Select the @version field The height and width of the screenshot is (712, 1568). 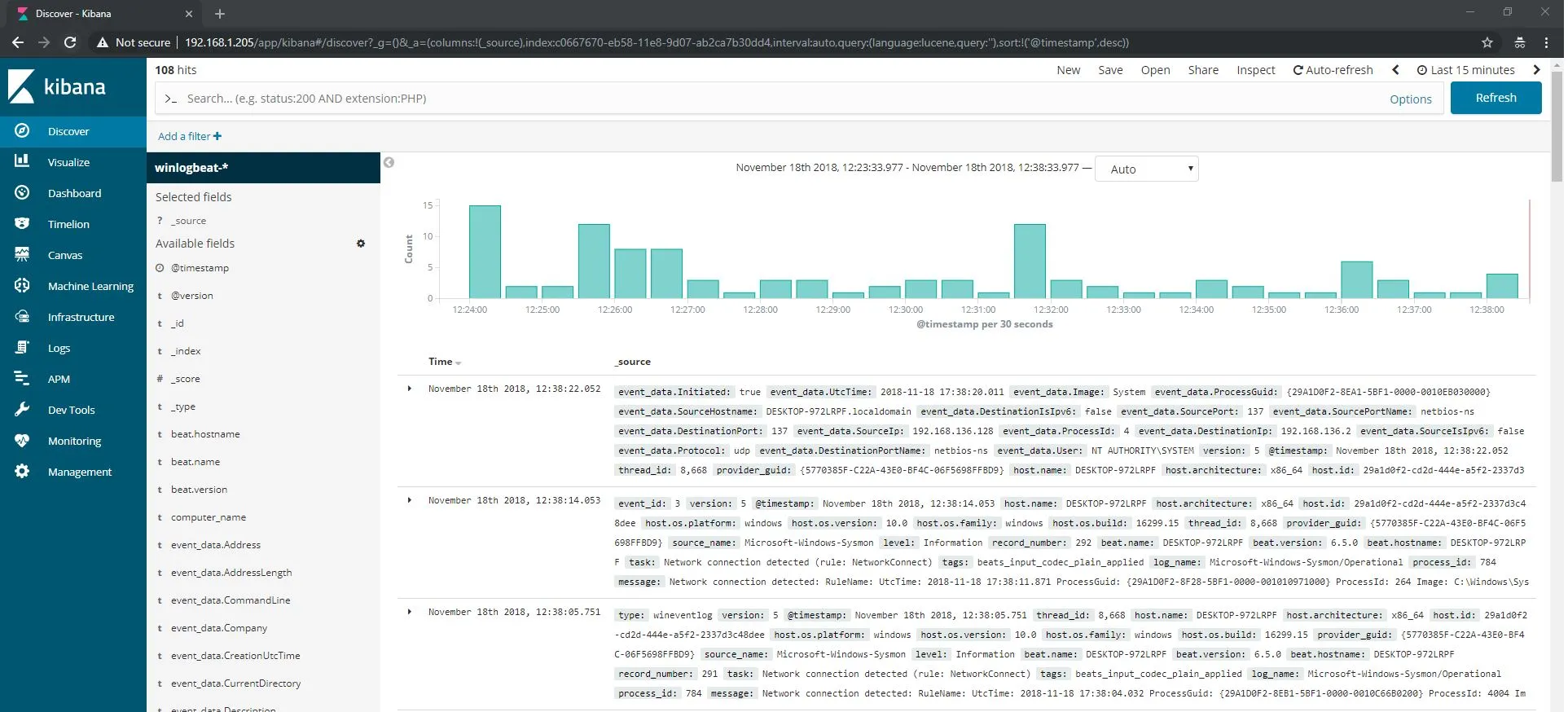191,296
